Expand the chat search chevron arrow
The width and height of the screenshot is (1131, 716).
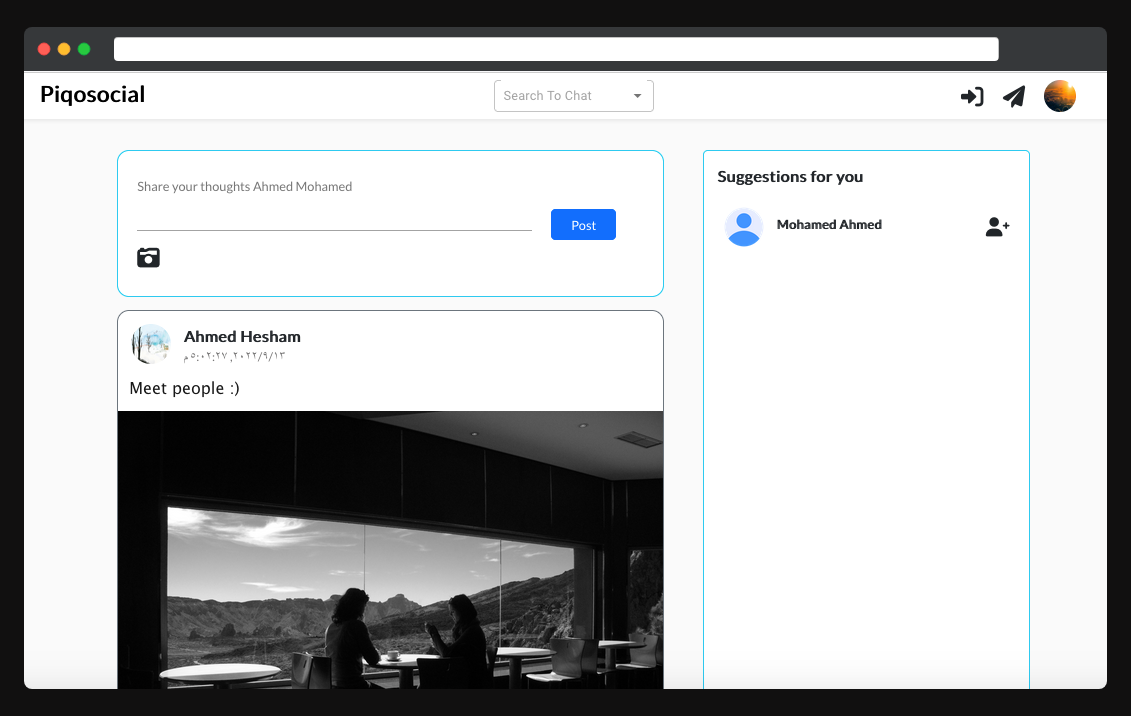(x=637, y=95)
